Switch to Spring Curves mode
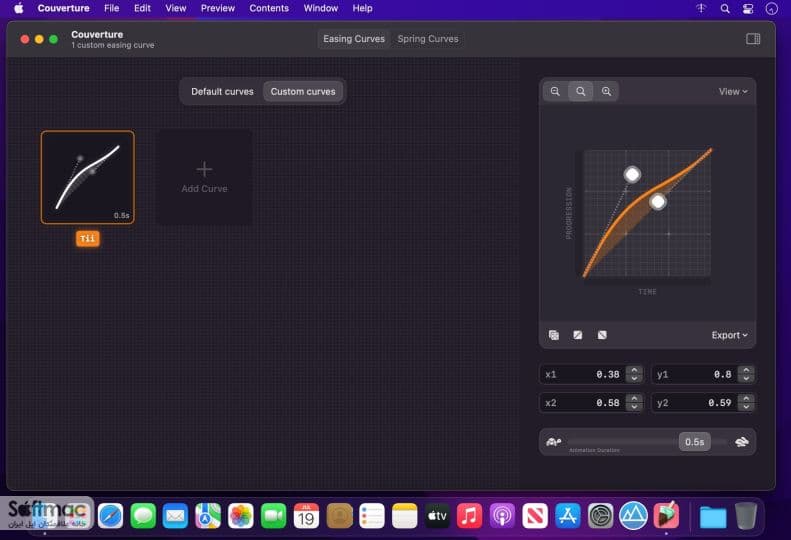 coord(428,39)
